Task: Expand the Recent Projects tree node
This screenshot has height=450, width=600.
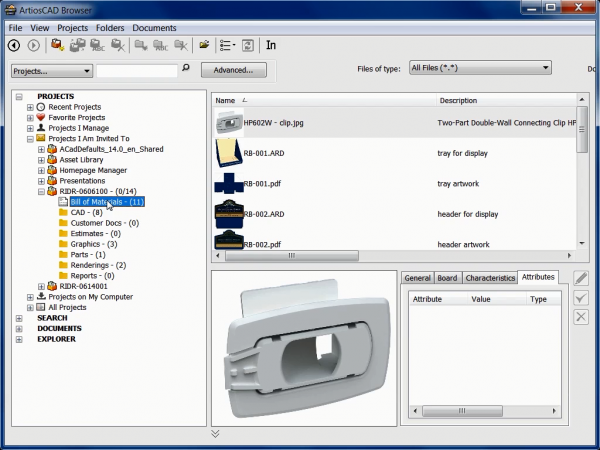Action: point(31,106)
